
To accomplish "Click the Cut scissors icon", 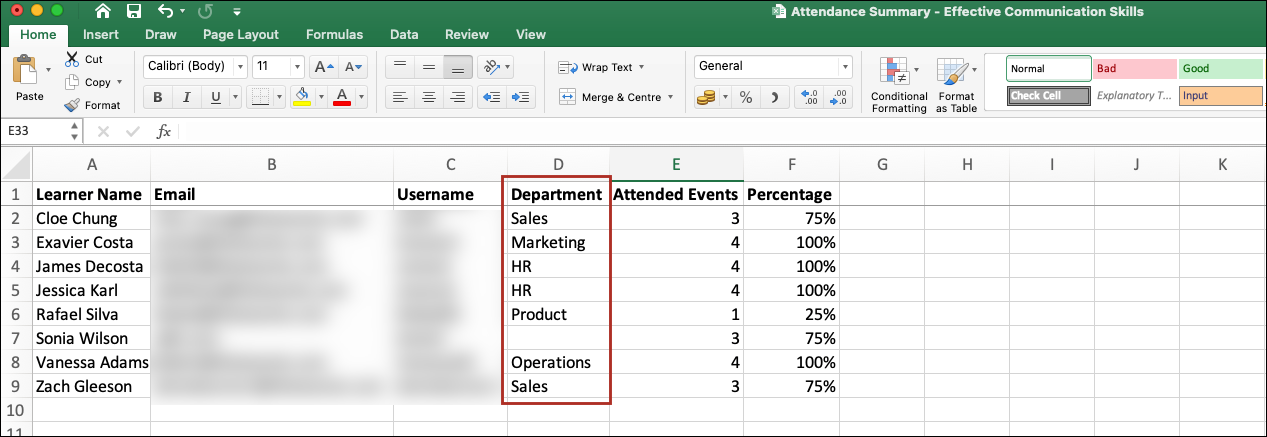I will [73, 59].
